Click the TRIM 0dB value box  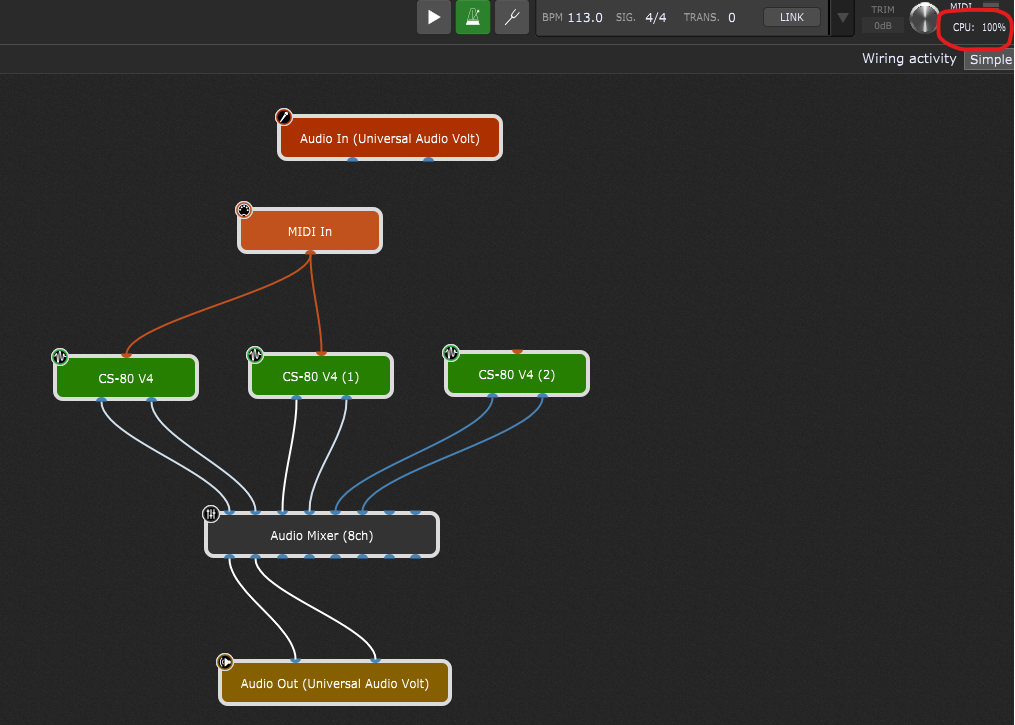point(883,26)
